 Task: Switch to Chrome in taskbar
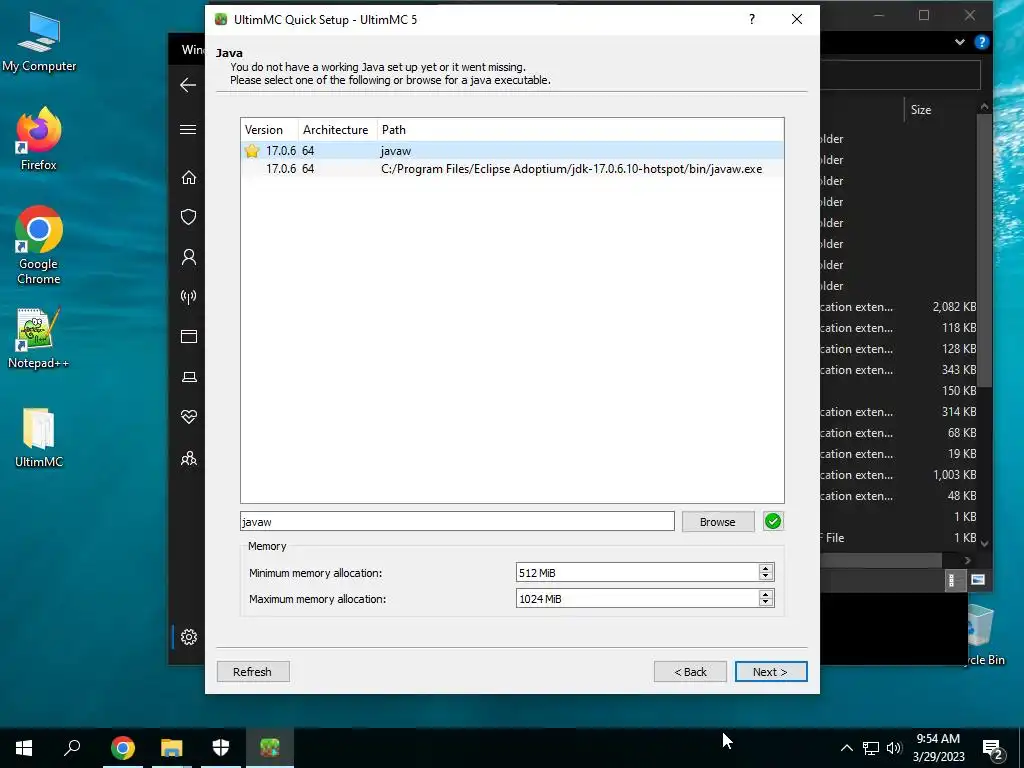(123, 748)
